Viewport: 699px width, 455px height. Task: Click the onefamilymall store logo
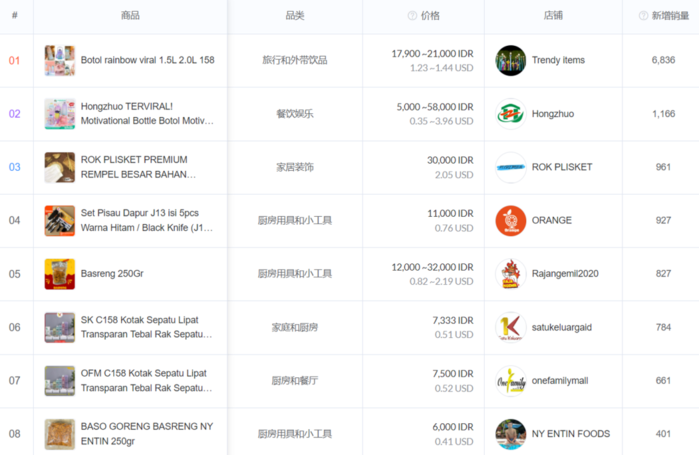[510, 381]
